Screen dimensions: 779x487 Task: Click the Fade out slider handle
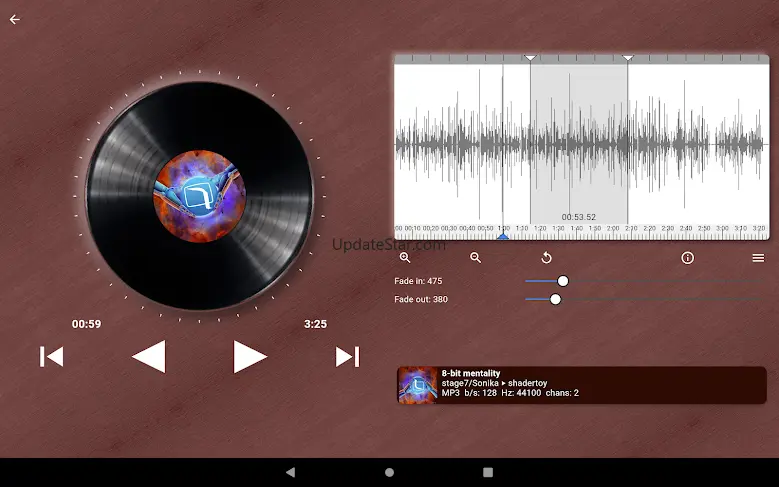coord(555,299)
